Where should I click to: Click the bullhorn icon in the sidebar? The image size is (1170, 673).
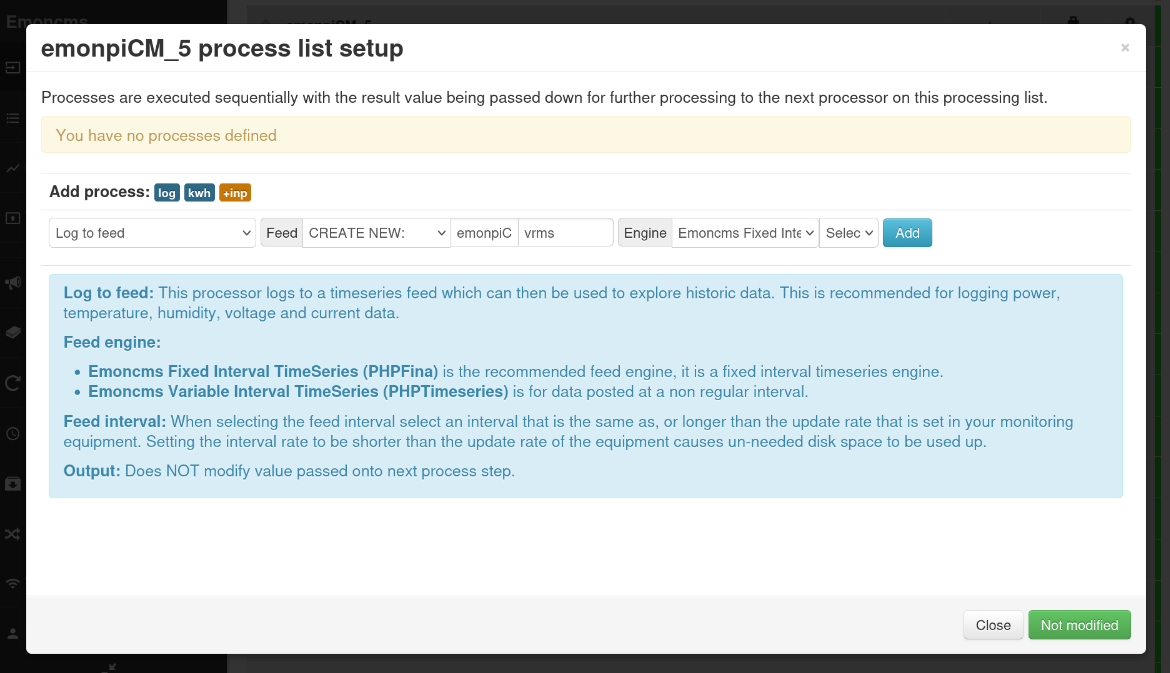coord(12,283)
